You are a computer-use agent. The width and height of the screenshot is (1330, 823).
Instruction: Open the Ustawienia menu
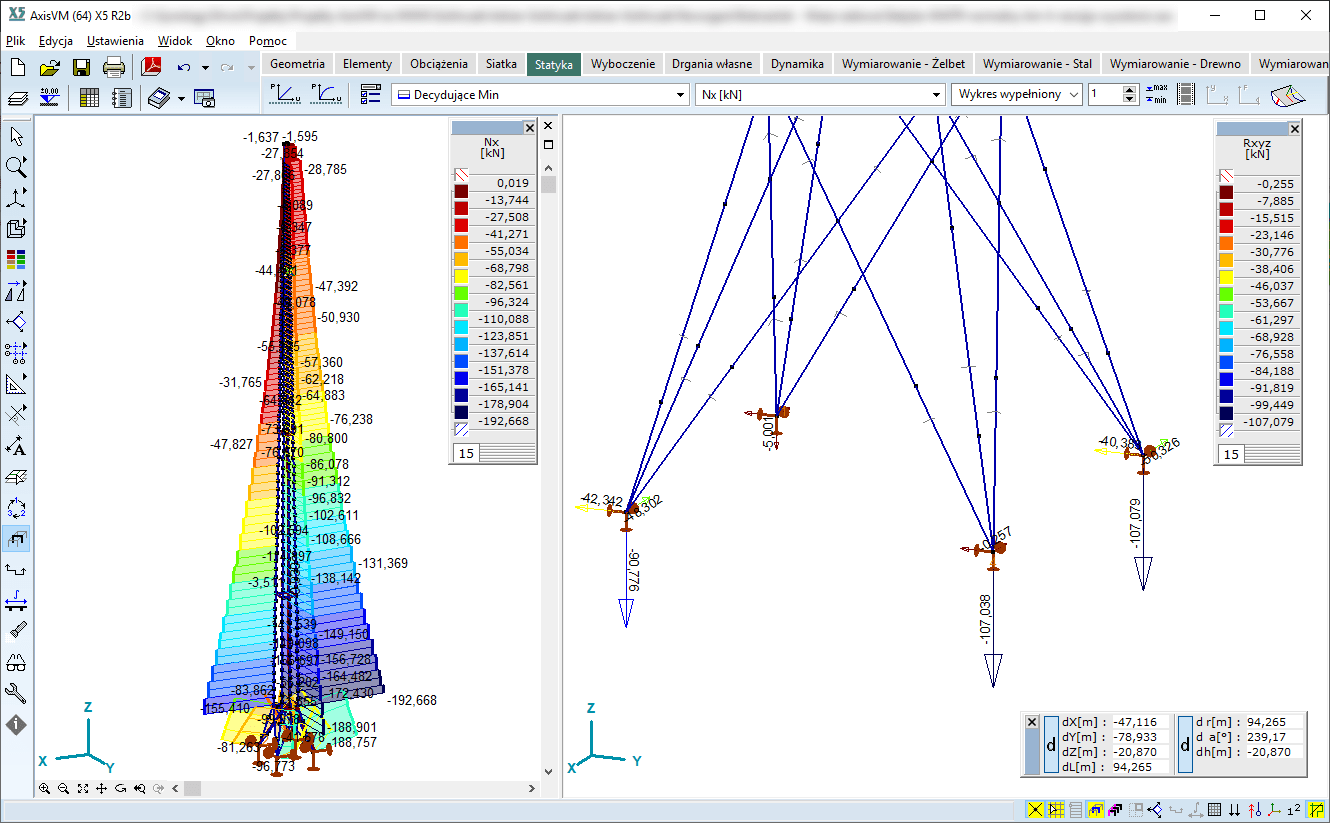pyautogui.click(x=115, y=41)
